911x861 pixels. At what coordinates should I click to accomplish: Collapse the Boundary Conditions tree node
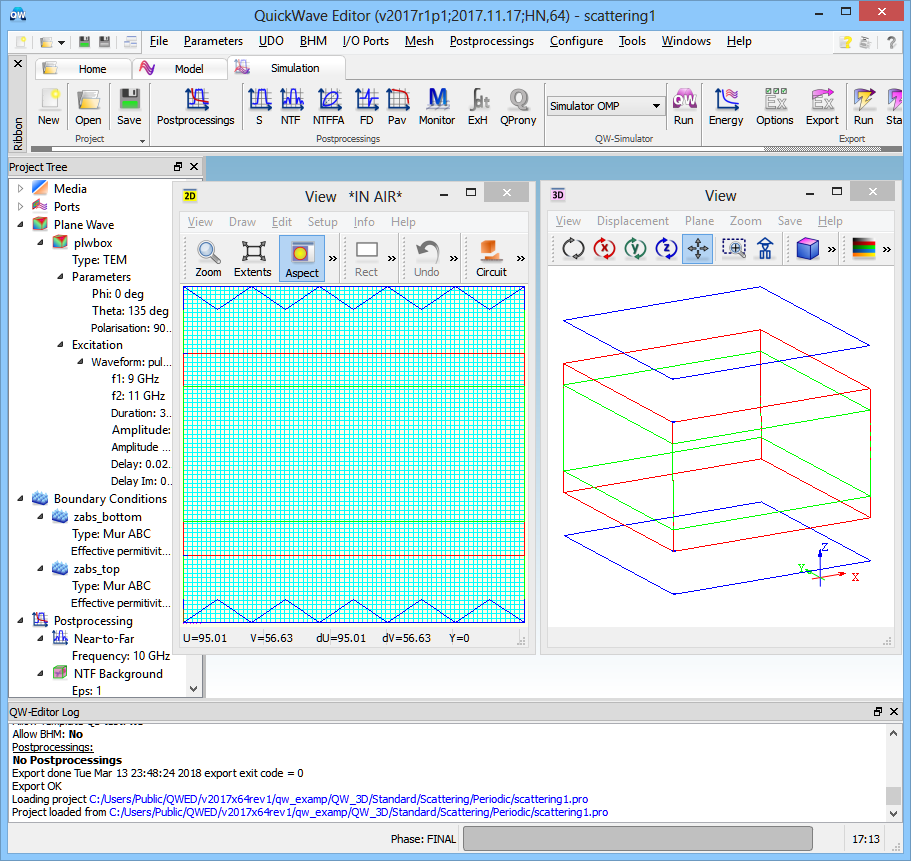point(20,499)
